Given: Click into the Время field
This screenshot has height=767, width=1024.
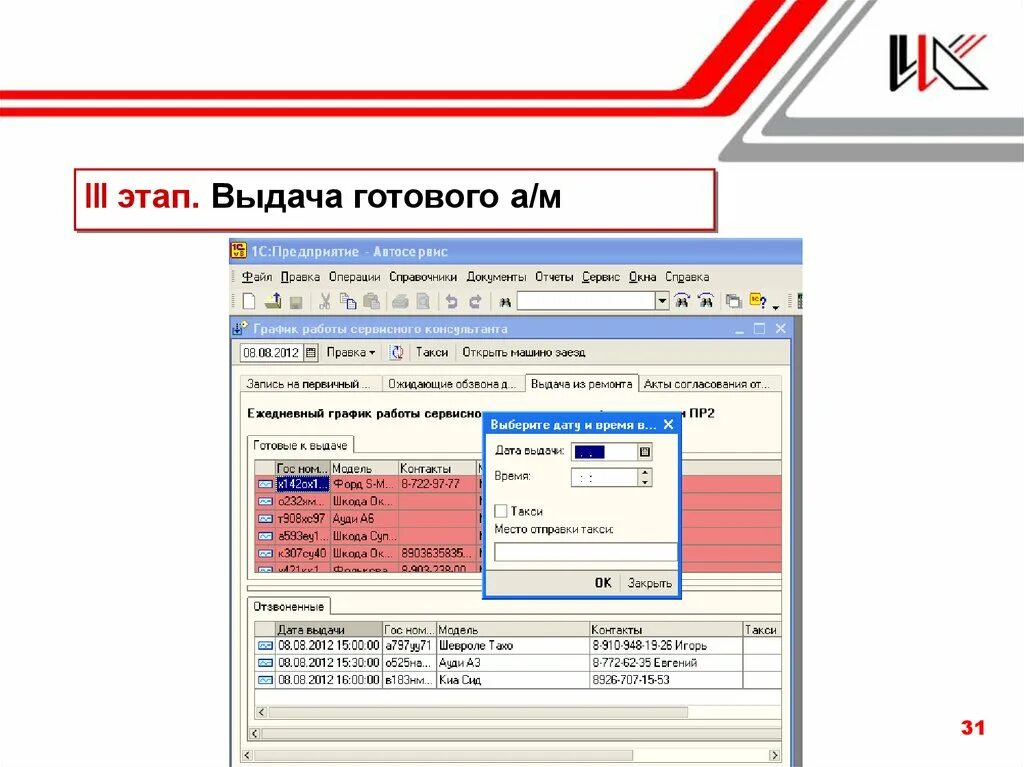Looking at the screenshot, I should tap(604, 478).
